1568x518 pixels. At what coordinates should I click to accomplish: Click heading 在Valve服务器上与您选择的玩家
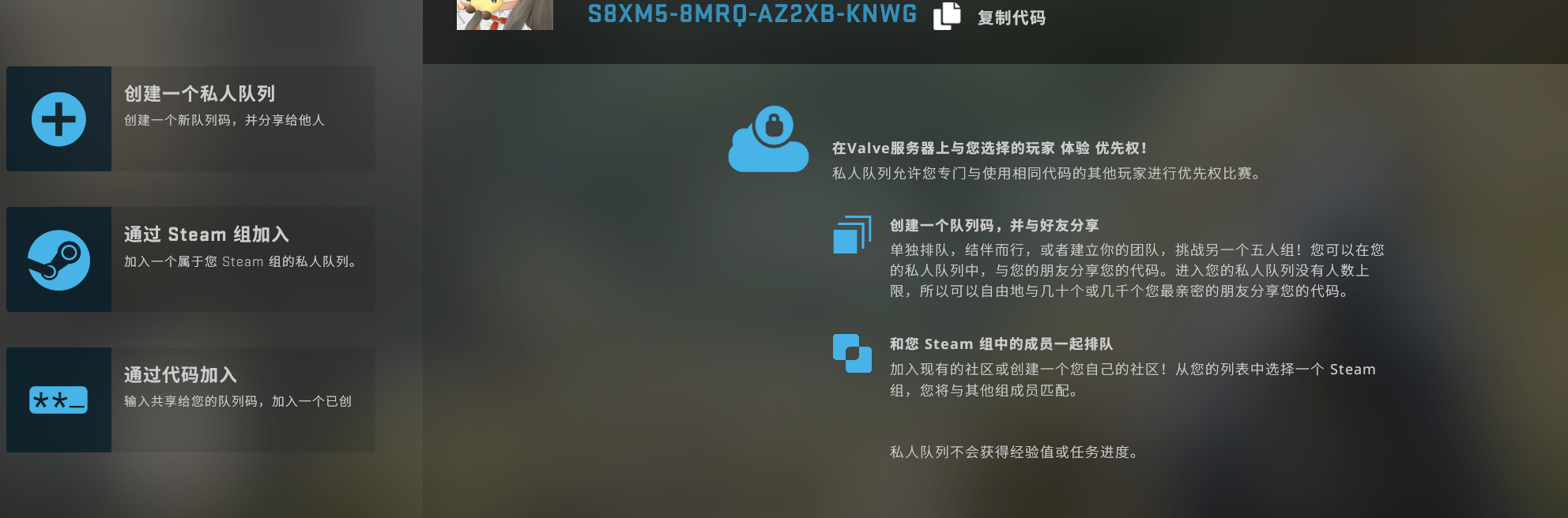[943, 148]
